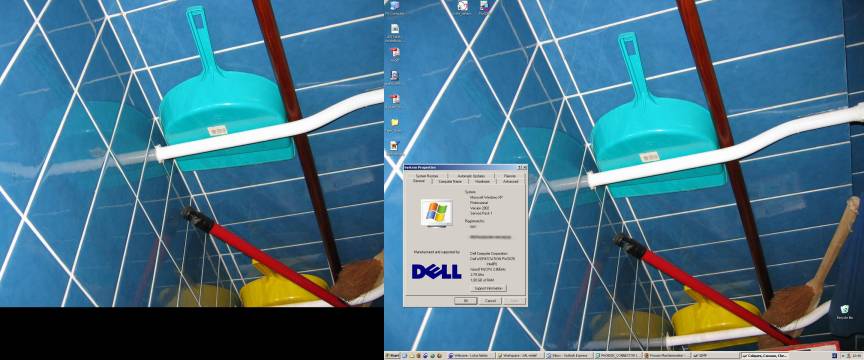The image size is (864, 360).
Task: Switch to the Hardware tab
Action: click(482, 181)
